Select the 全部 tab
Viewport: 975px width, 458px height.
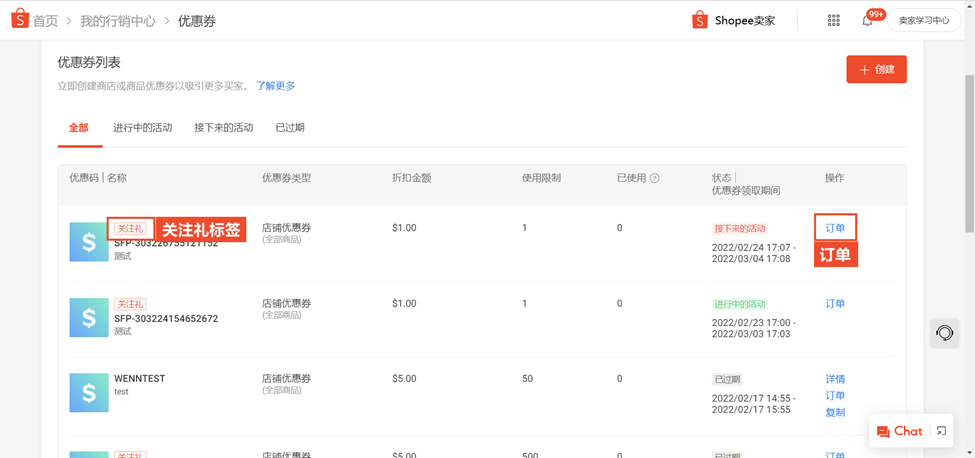click(x=78, y=128)
